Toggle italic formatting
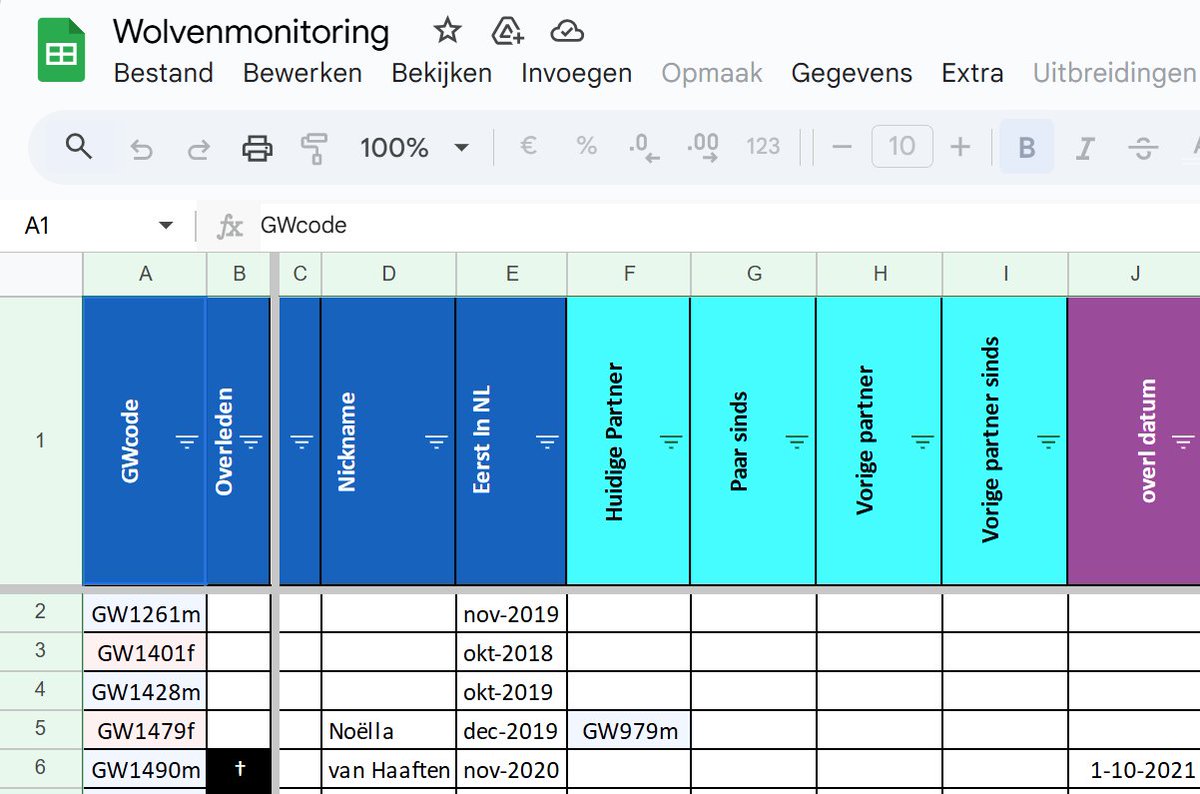The height and width of the screenshot is (794, 1200). coord(1084,149)
